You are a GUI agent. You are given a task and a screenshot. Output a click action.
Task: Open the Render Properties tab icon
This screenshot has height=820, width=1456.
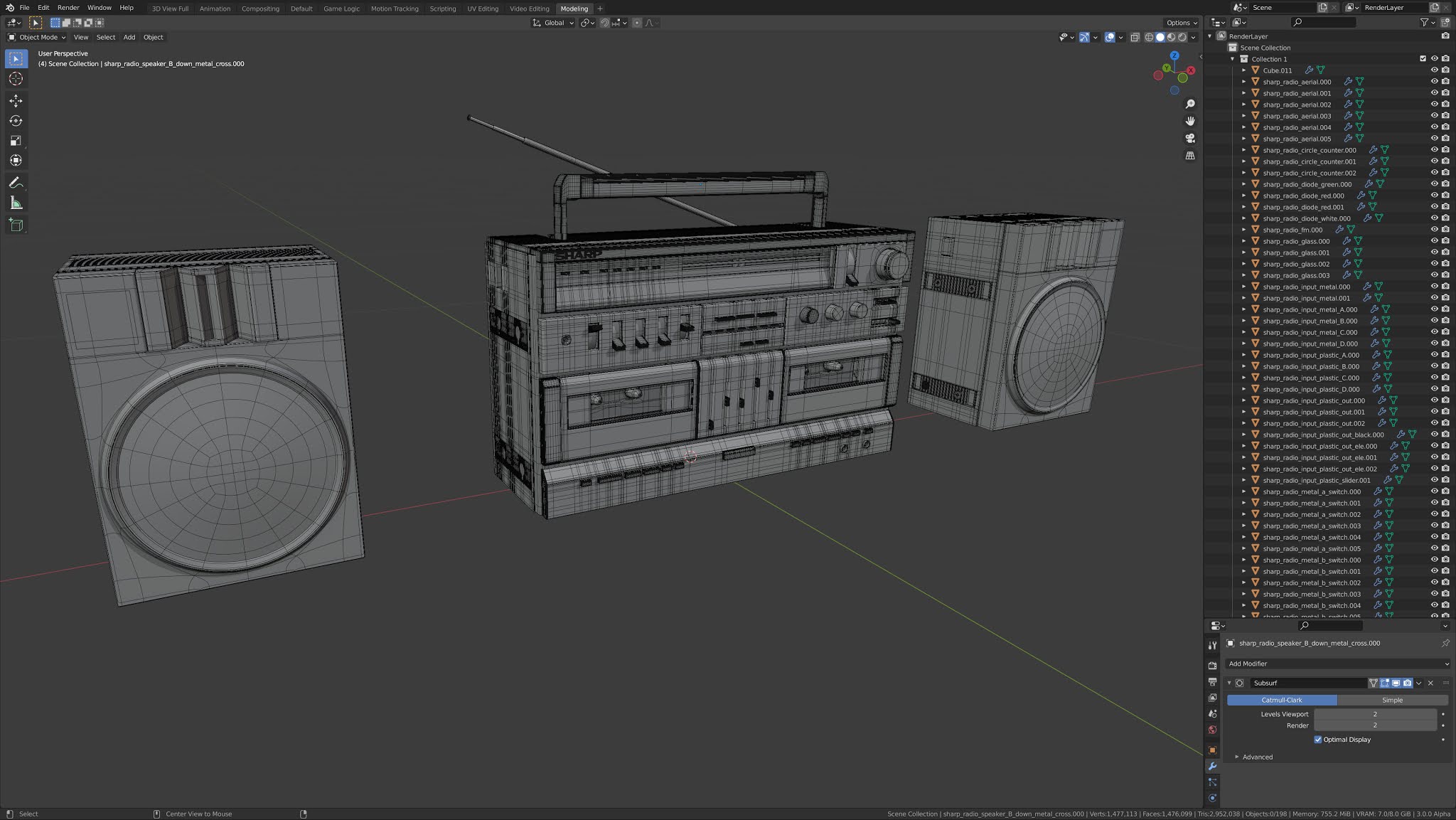[1213, 665]
